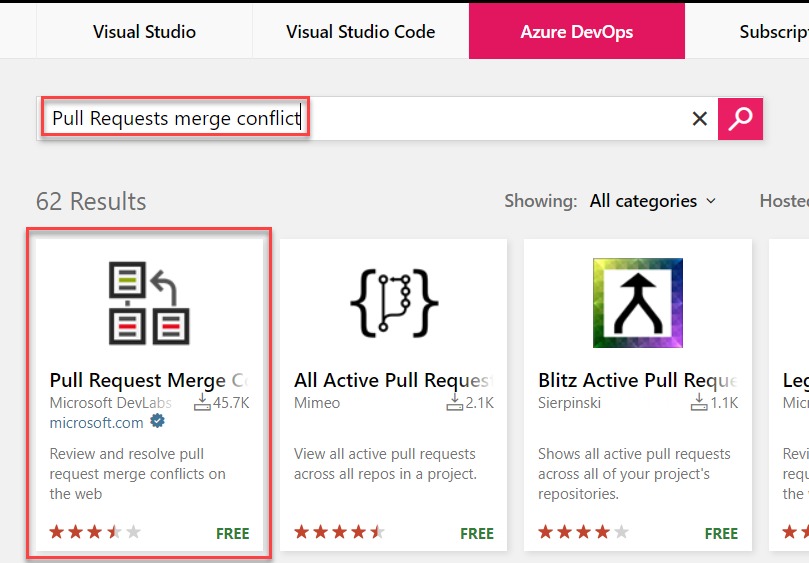Open the All Active Pull Requests title link
Image resolution: width=809 pixels, height=563 pixels.
click(394, 380)
